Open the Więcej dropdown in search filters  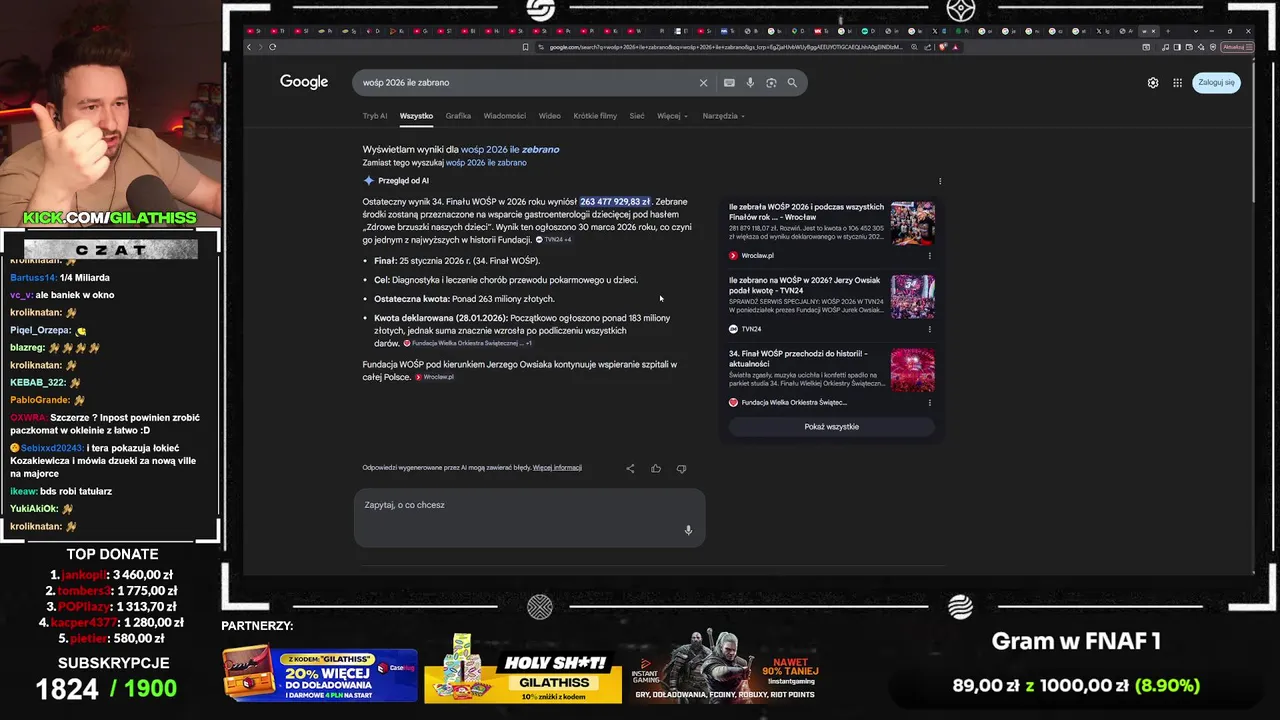tap(672, 116)
